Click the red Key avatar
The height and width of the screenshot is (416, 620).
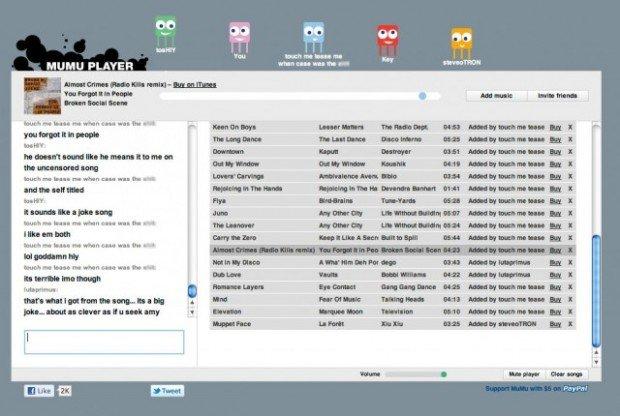tap(388, 40)
